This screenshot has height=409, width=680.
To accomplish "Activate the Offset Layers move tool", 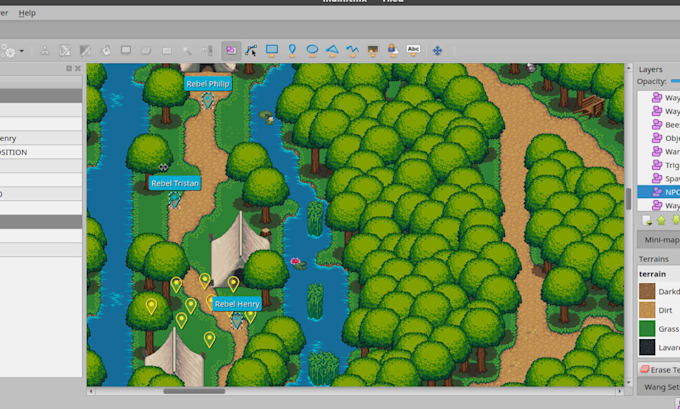I will pyautogui.click(x=437, y=51).
